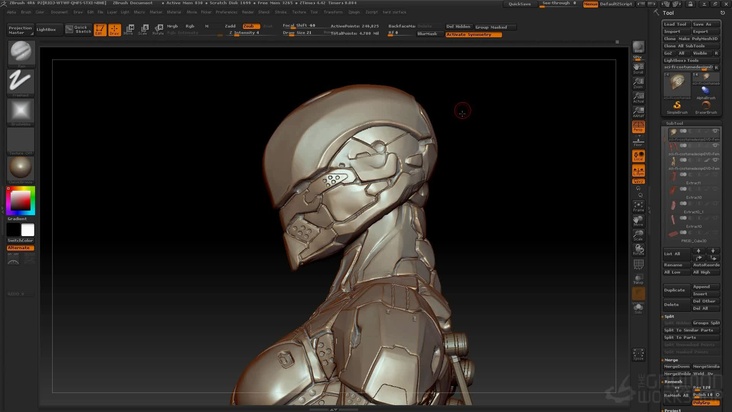Click the Scale icon in right shelf
The width and height of the screenshot is (732, 412).
tap(638, 235)
